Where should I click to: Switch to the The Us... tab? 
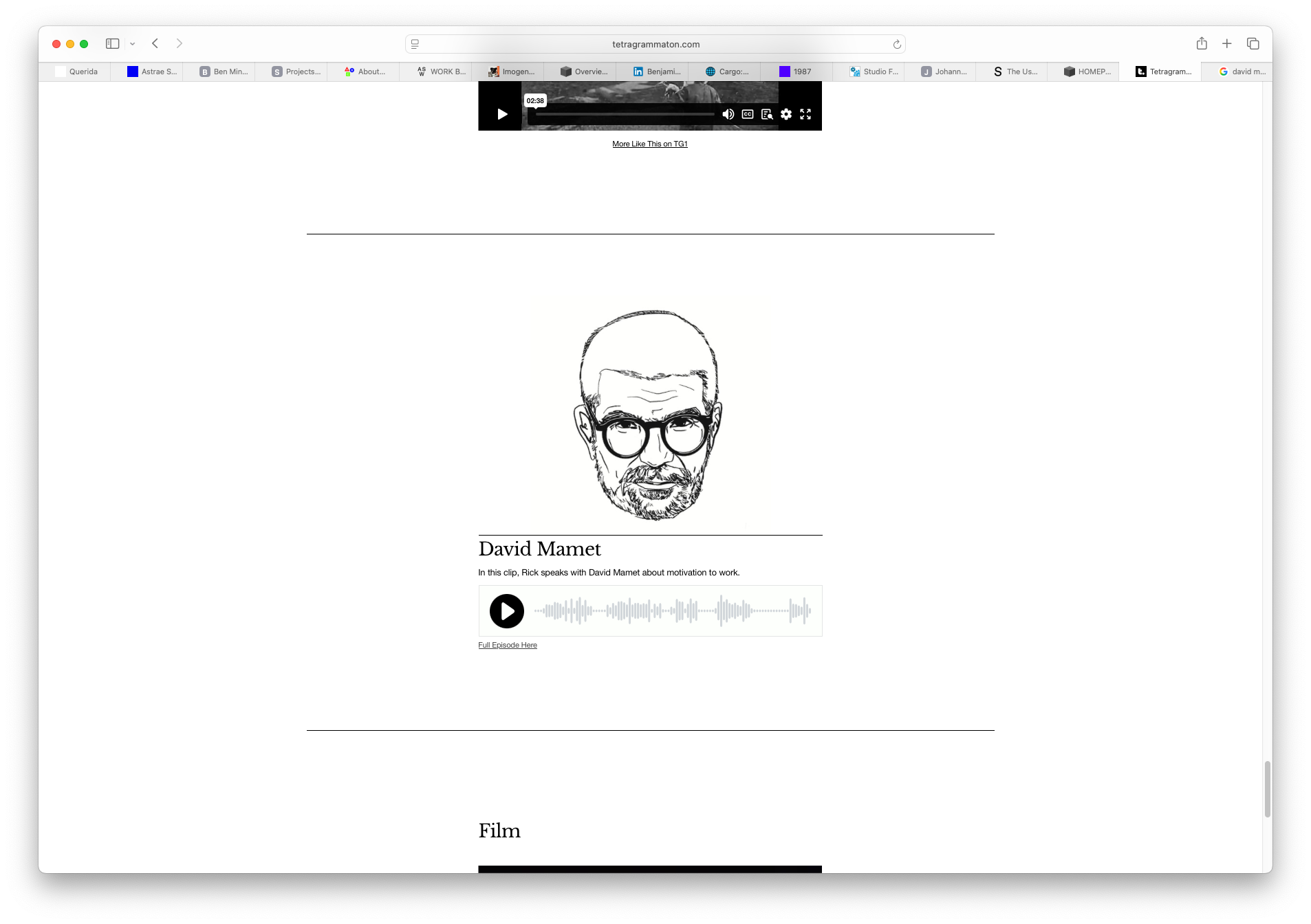1012,71
